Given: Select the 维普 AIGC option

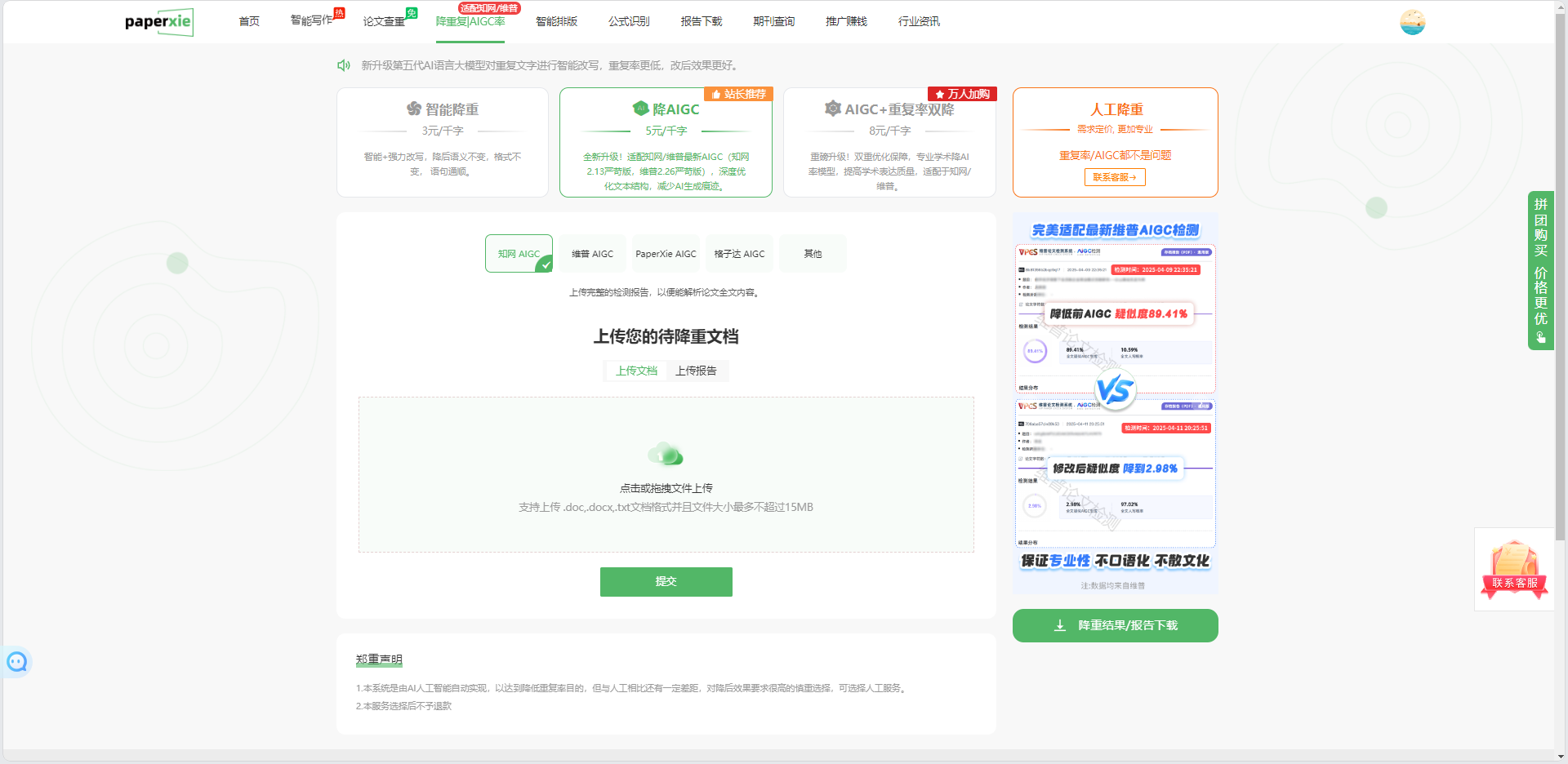Looking at the screenshot, I should point(592,254).
